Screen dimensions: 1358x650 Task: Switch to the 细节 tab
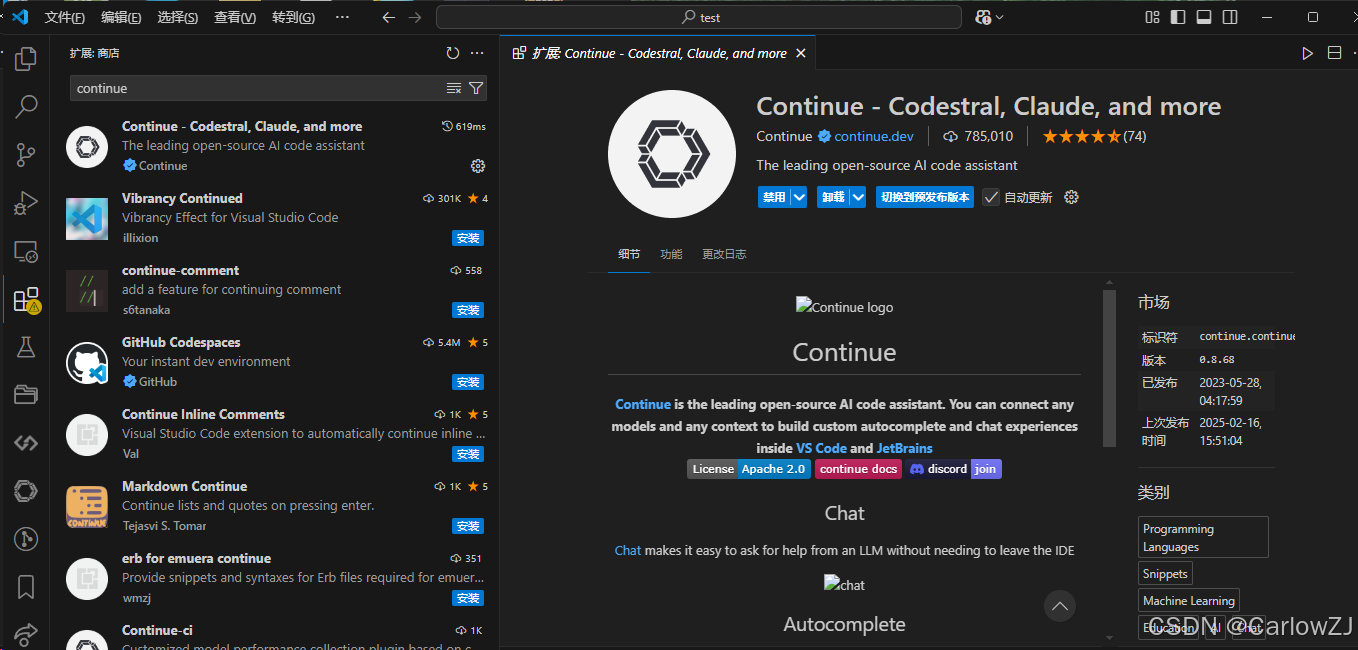(x=629, y=254)
